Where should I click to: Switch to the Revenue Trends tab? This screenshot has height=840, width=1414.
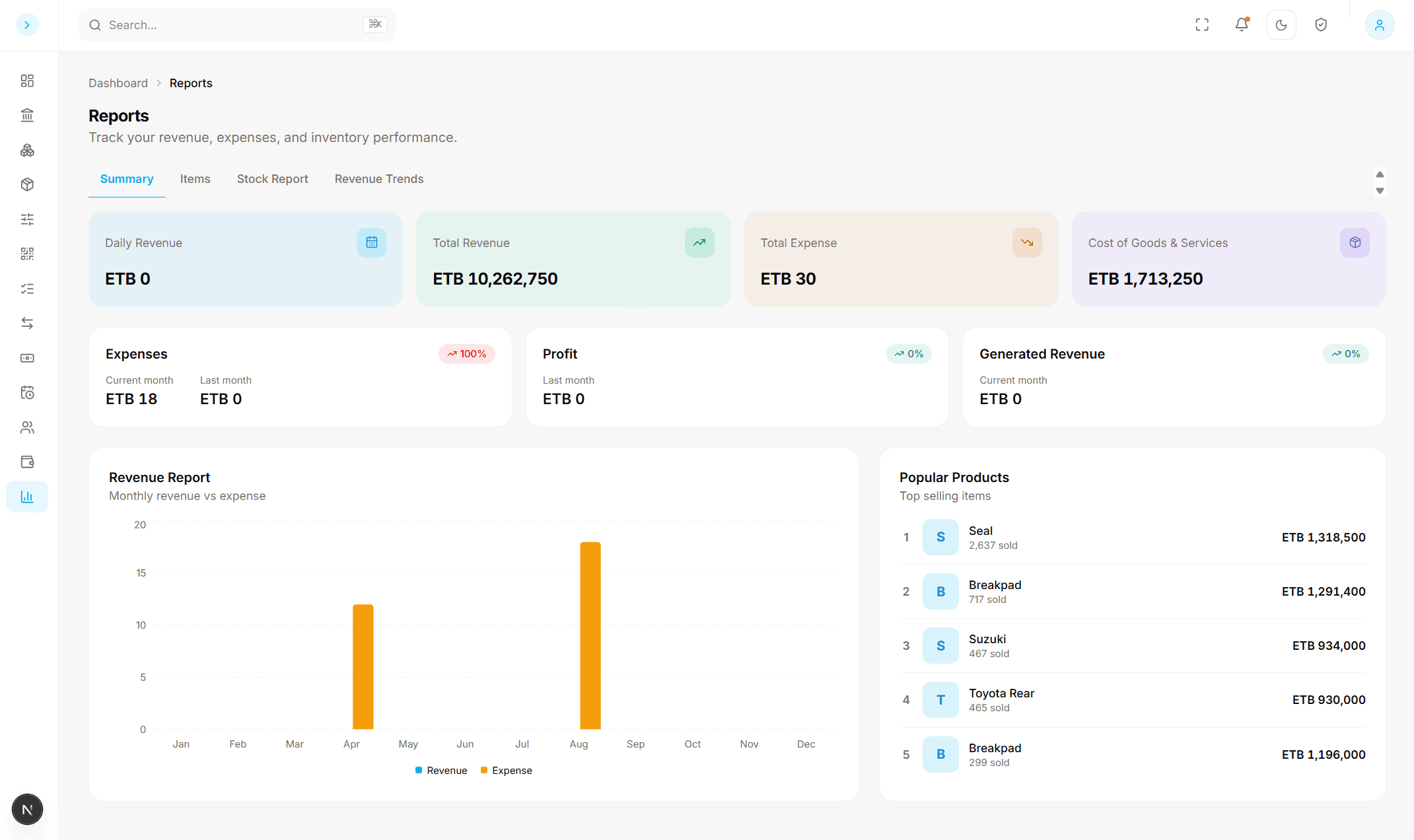click(x=379, y=179)
